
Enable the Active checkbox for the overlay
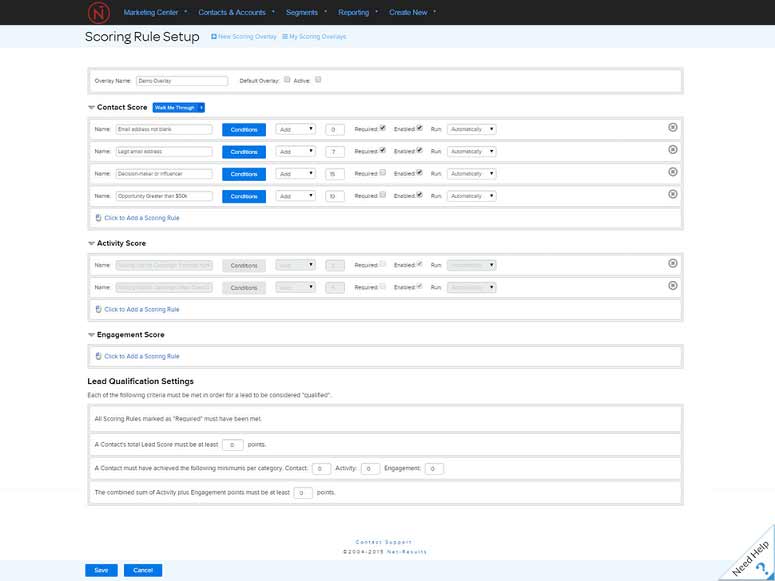click(x=318, y=80)
